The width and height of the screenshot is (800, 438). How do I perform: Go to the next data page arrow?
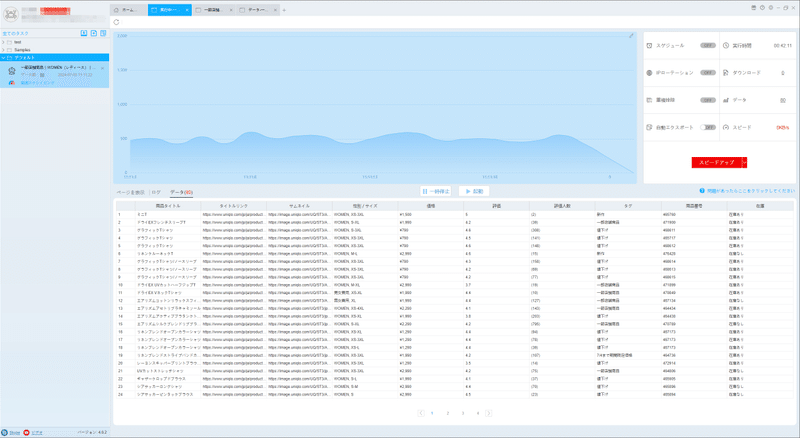coord(489,413)
